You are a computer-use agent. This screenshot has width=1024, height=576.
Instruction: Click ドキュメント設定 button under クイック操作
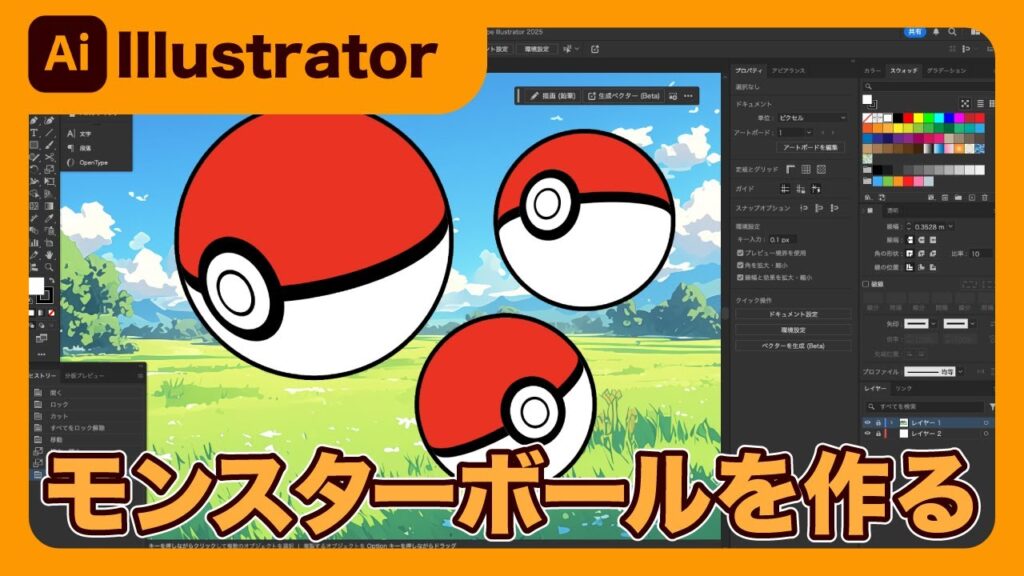point(793,314)
